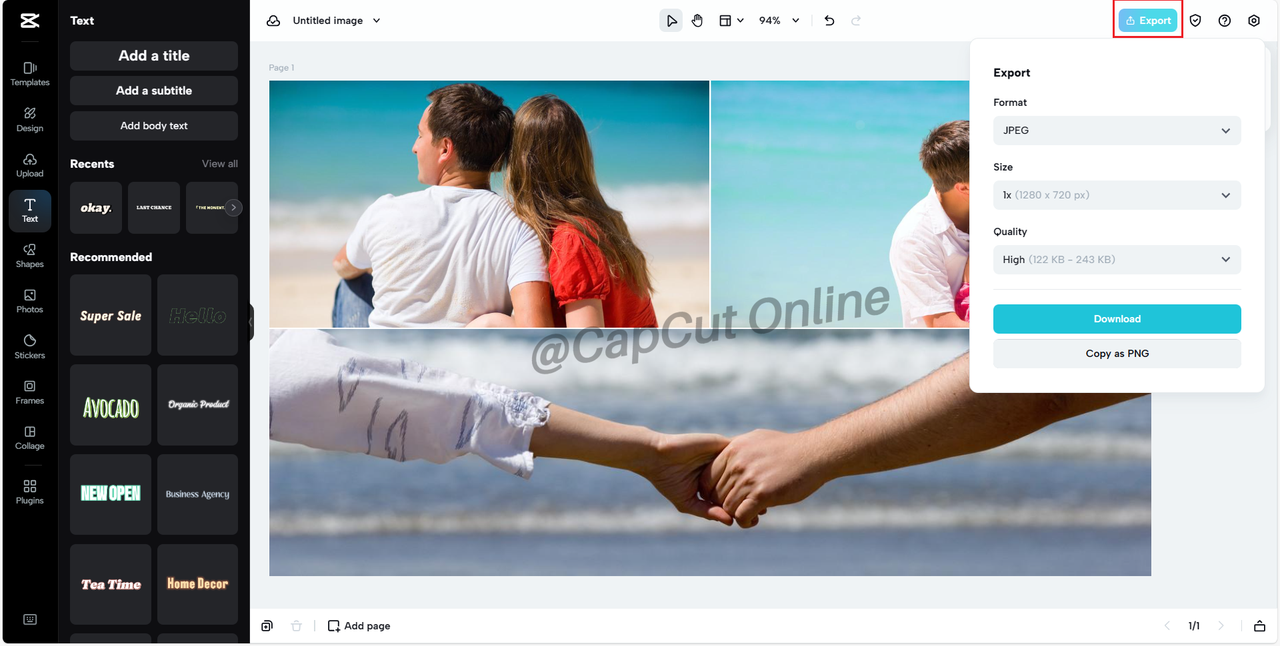Image resolution: width=1280 pixels, height=646 pixels.
Task: Open the Design panel
Action: coord(30,120)
